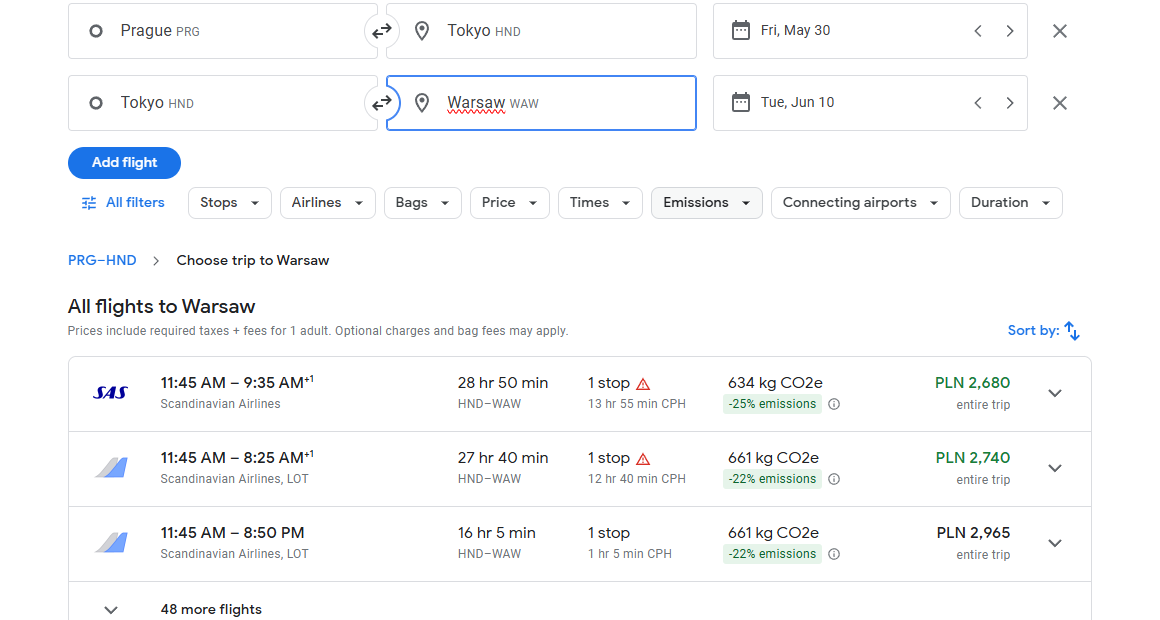The height and width of the screenshot is (620, 1160).
Task: Remove the Tokyo to Warsaw flight
Action: 1059,103
